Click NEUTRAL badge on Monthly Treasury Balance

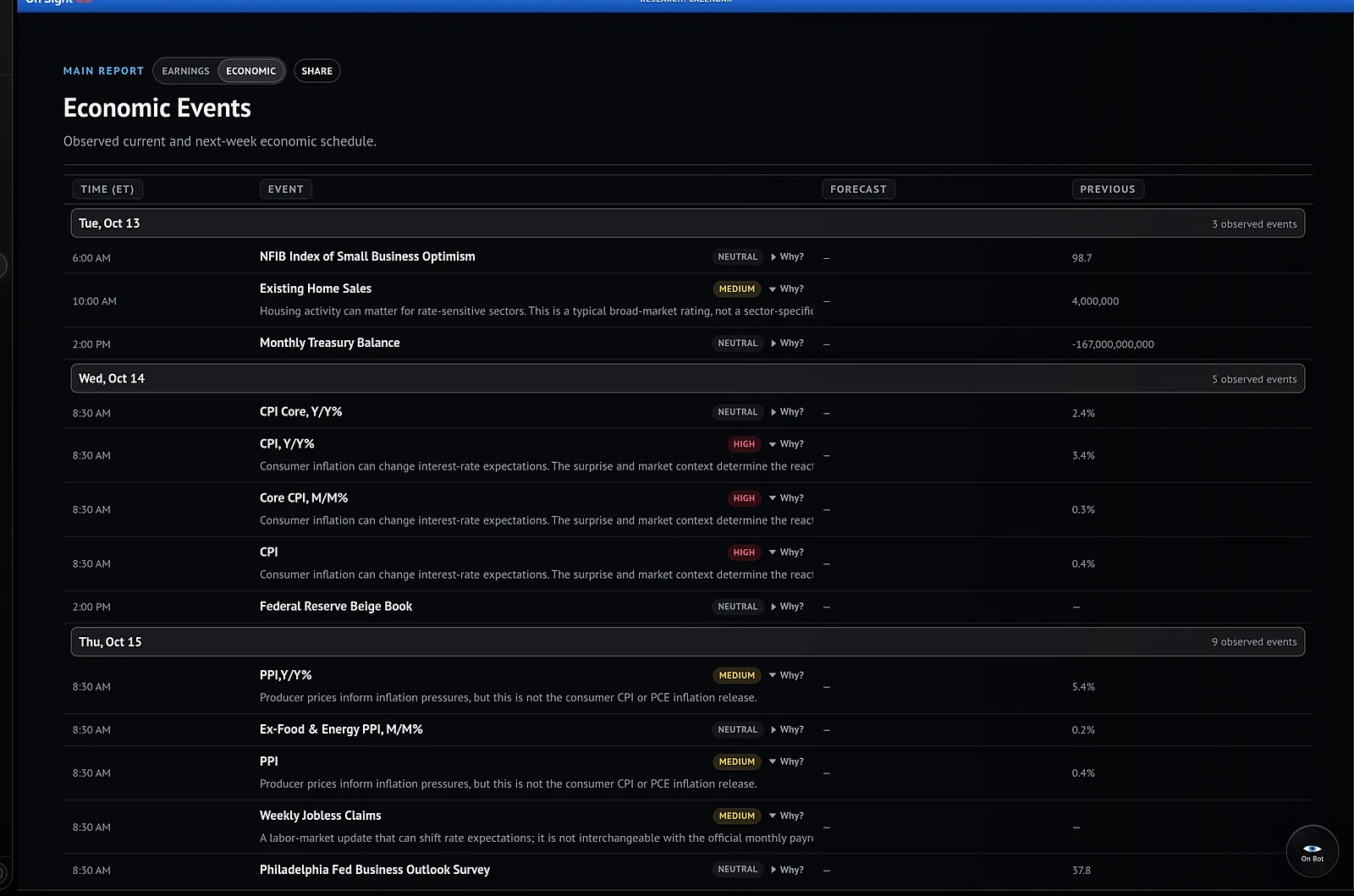[738, 344]
